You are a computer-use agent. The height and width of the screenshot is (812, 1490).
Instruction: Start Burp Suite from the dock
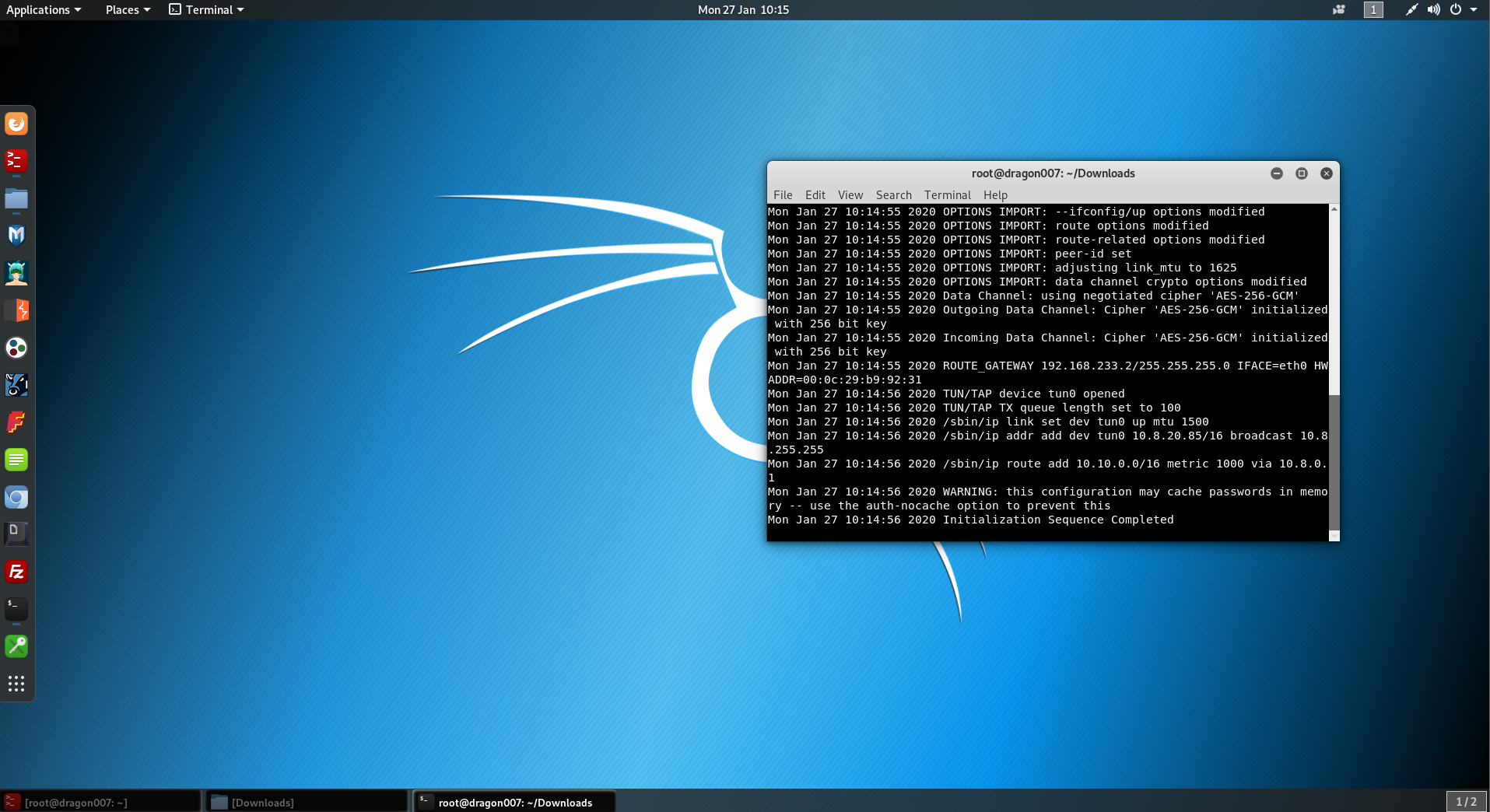coord(16,310)
